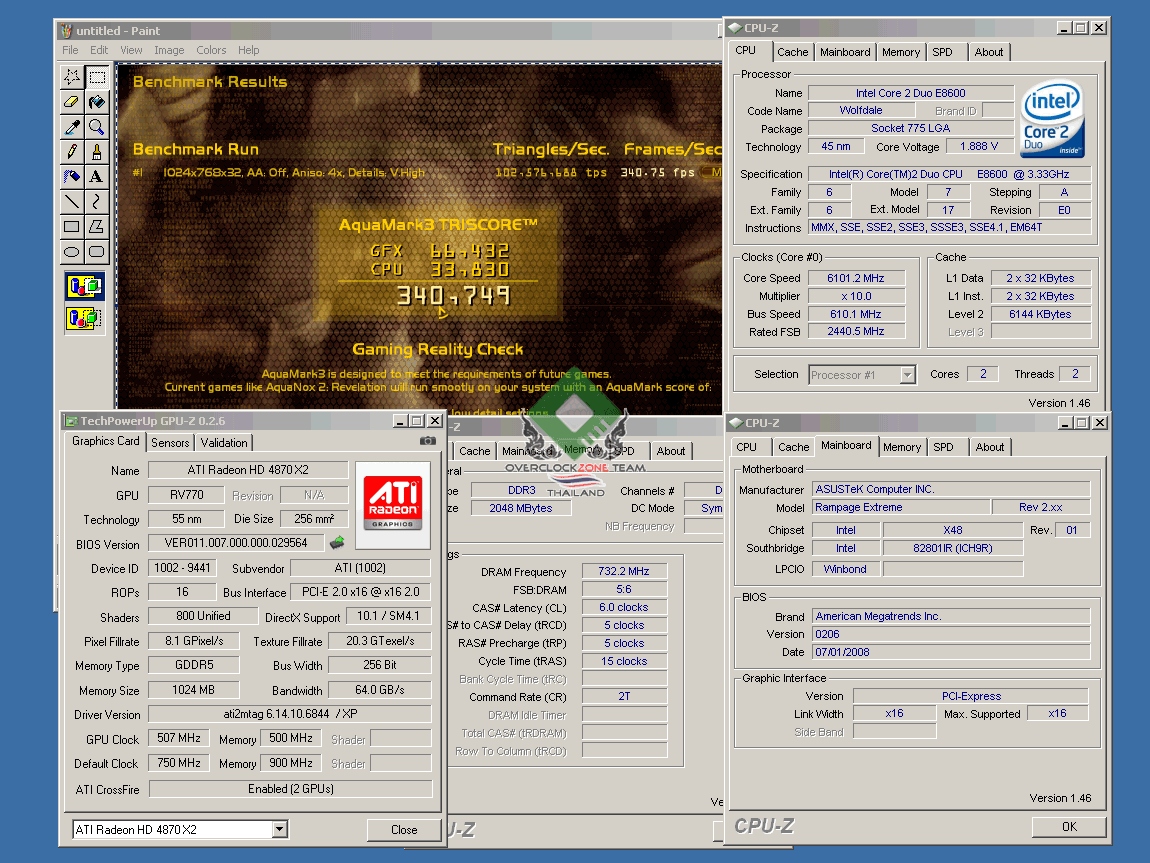Select the Free-Form Select tool in Paint
The width and height of the screenshot is (1150, 863).
click(72, 77)
